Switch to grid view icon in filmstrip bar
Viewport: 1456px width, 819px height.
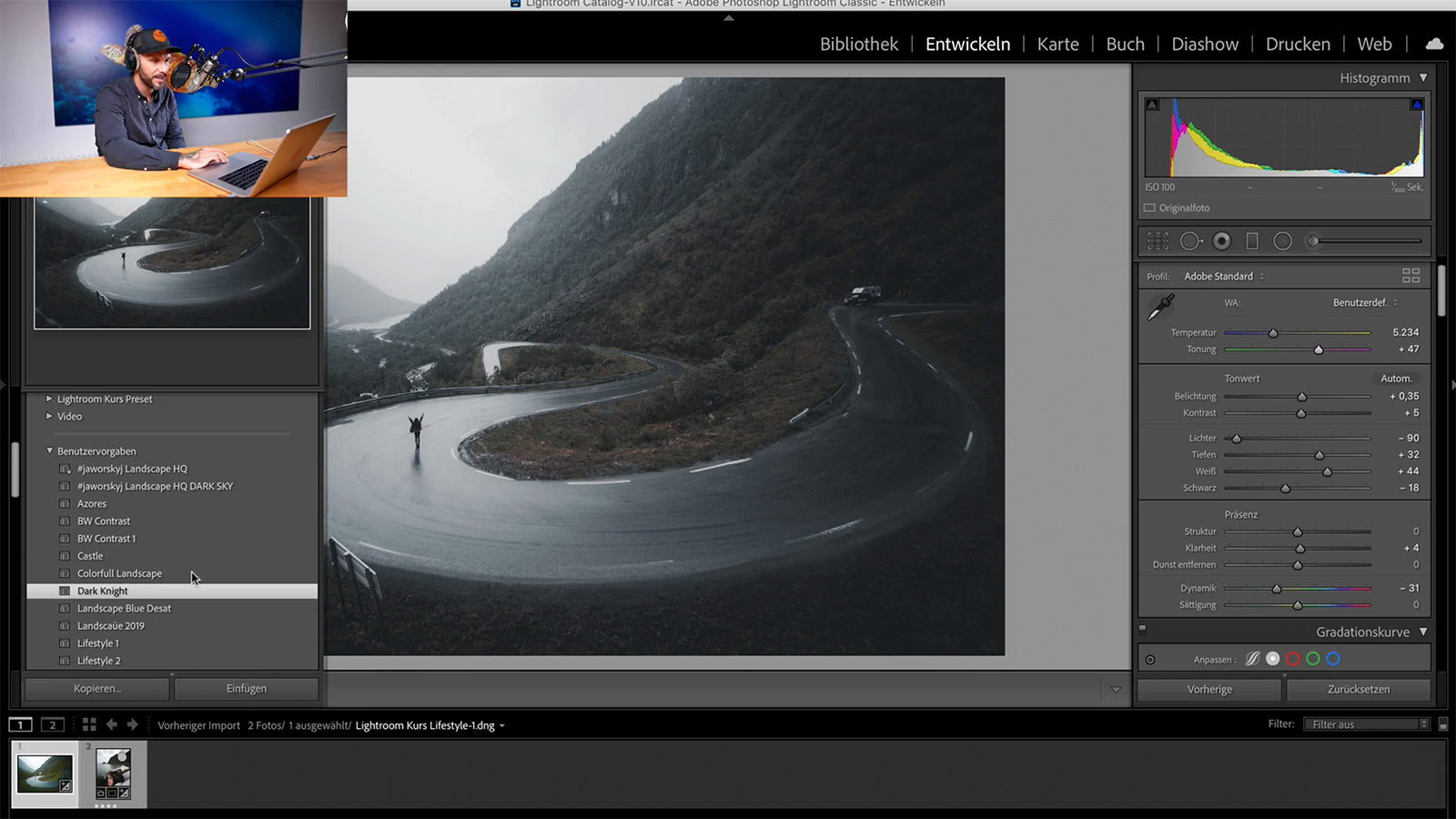pos(89,724)
